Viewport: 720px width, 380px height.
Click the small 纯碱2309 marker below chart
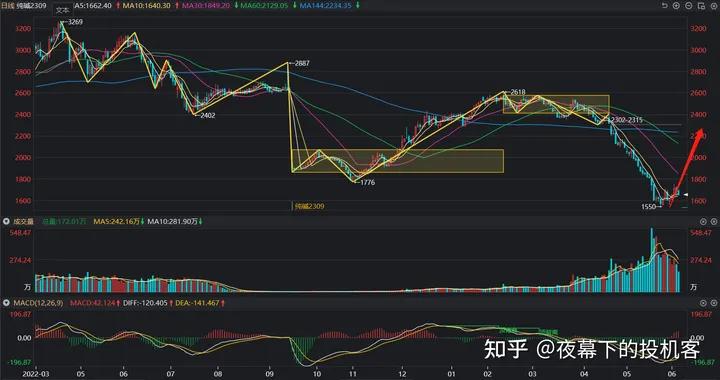pos(309,207)
